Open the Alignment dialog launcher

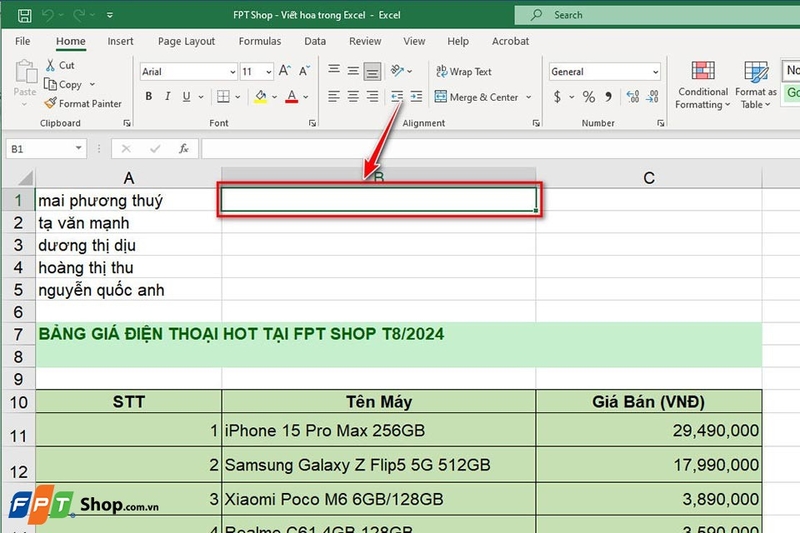coord(536,123)
